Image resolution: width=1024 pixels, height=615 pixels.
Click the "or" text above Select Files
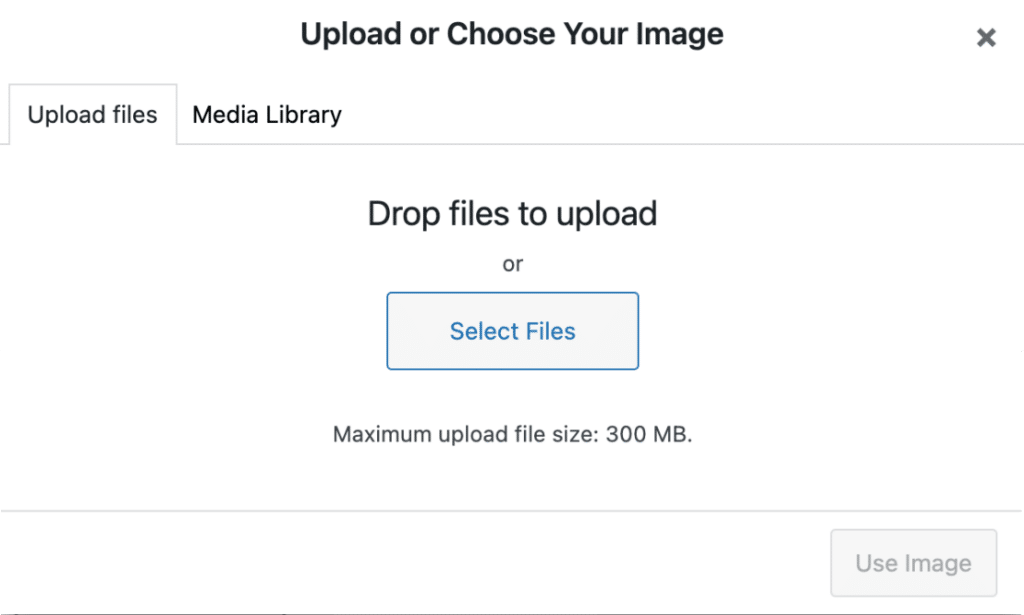pyautogui.click(x=512, y=264)
